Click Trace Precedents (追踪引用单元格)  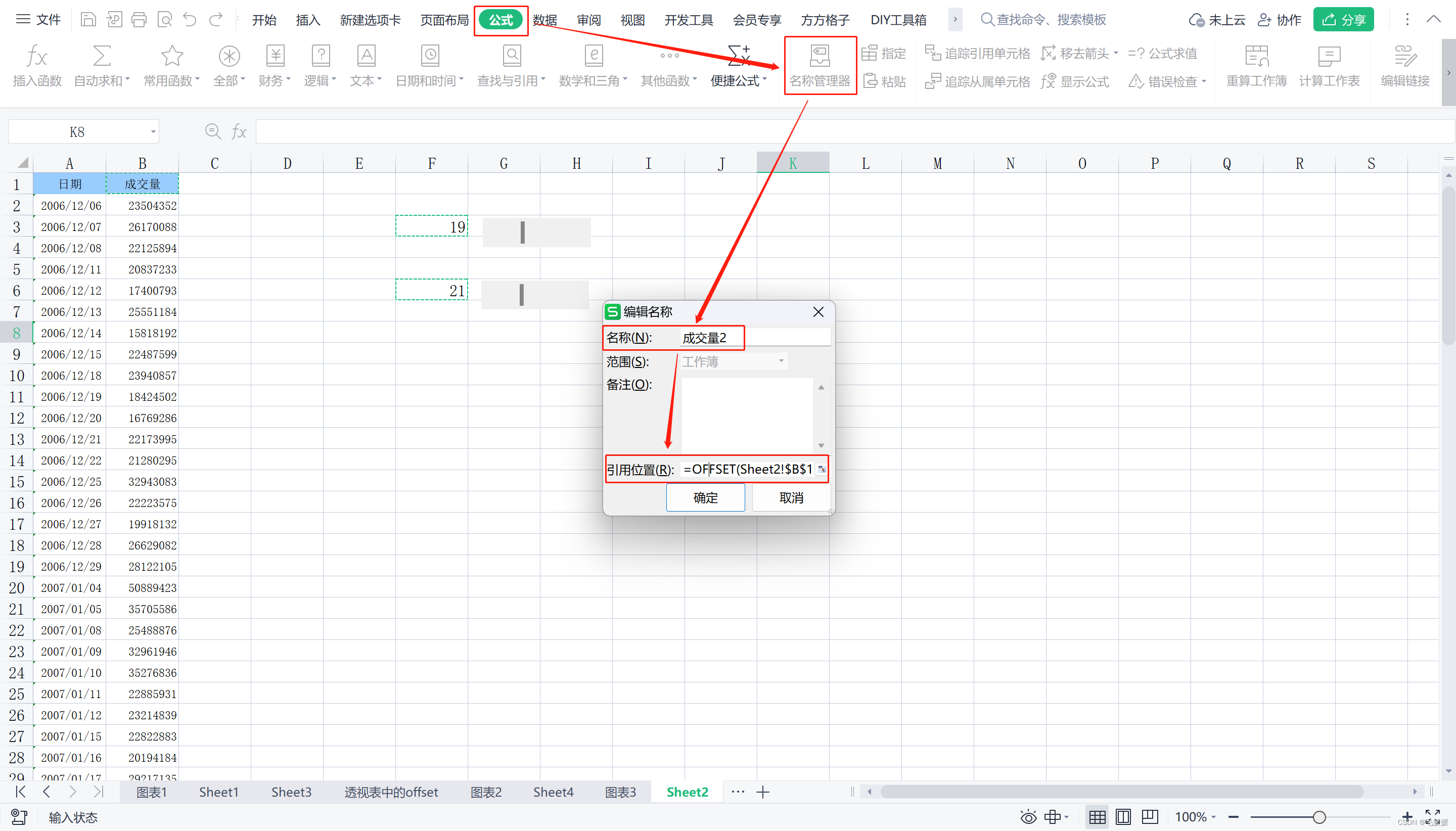click(x=977, y=53)
